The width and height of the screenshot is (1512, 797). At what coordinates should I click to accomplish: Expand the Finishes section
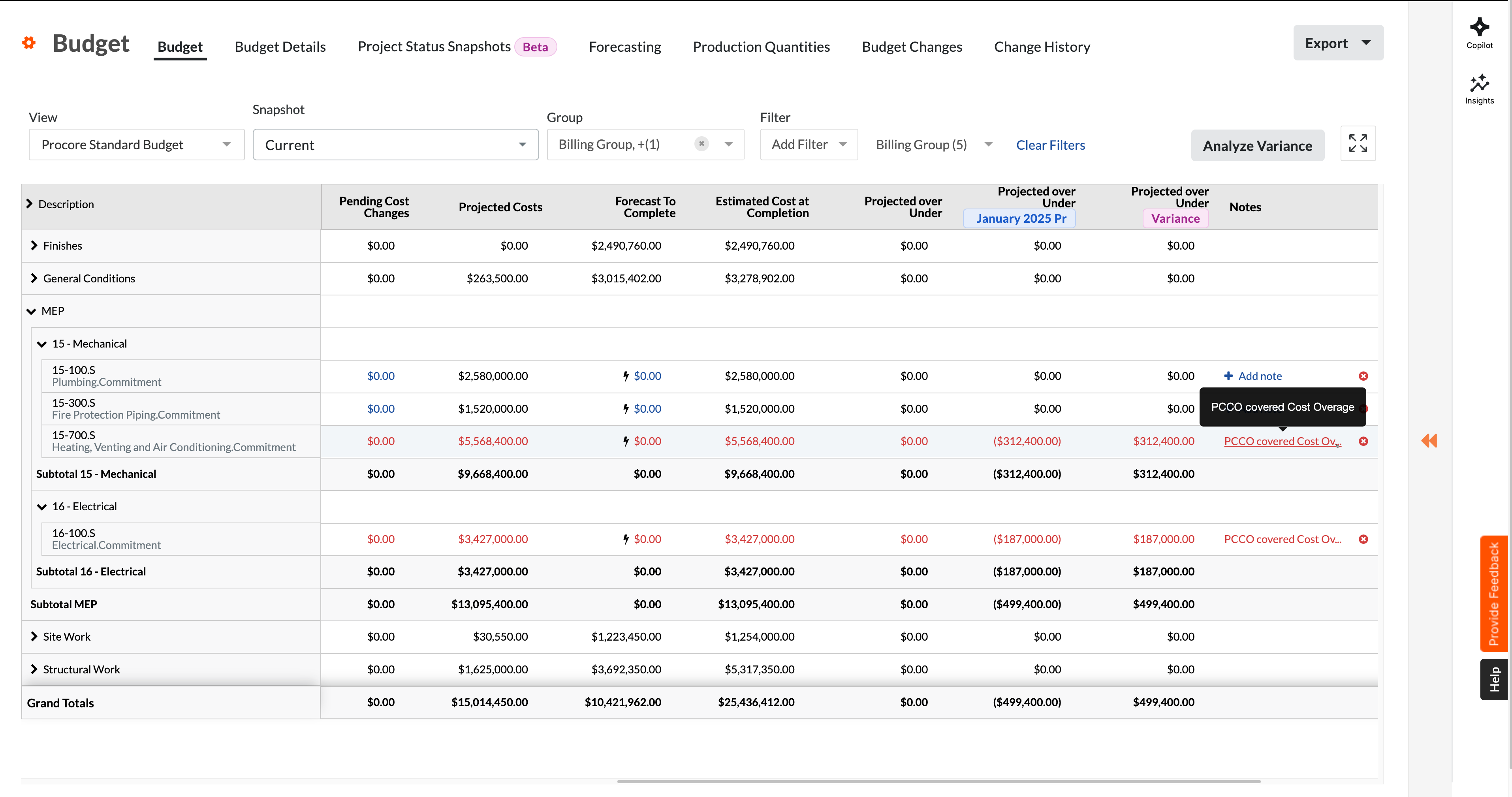pyautogui.click(x=34, y=245)
